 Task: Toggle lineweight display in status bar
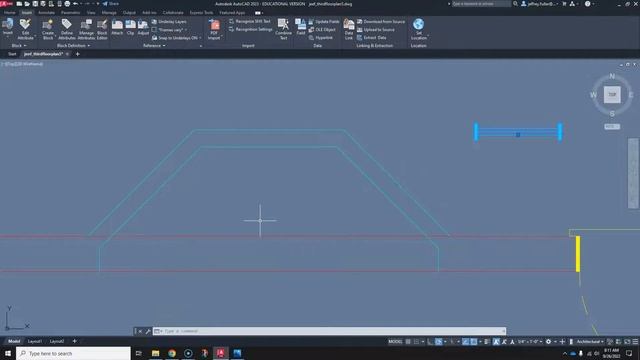[487, 342]
